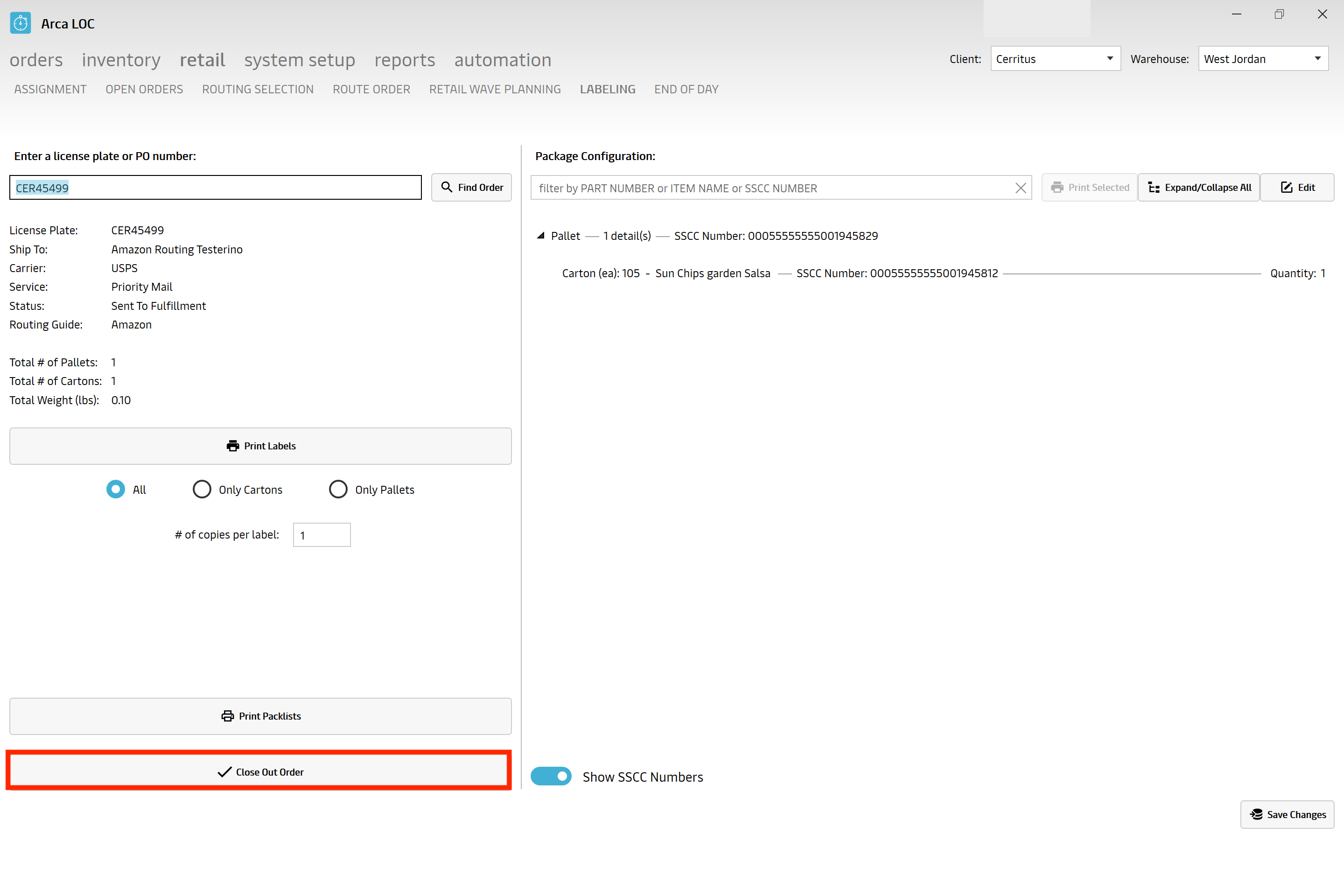Click the magnifier icon in Find Order
Screen dimensions: 1344x896
(447, 188)
